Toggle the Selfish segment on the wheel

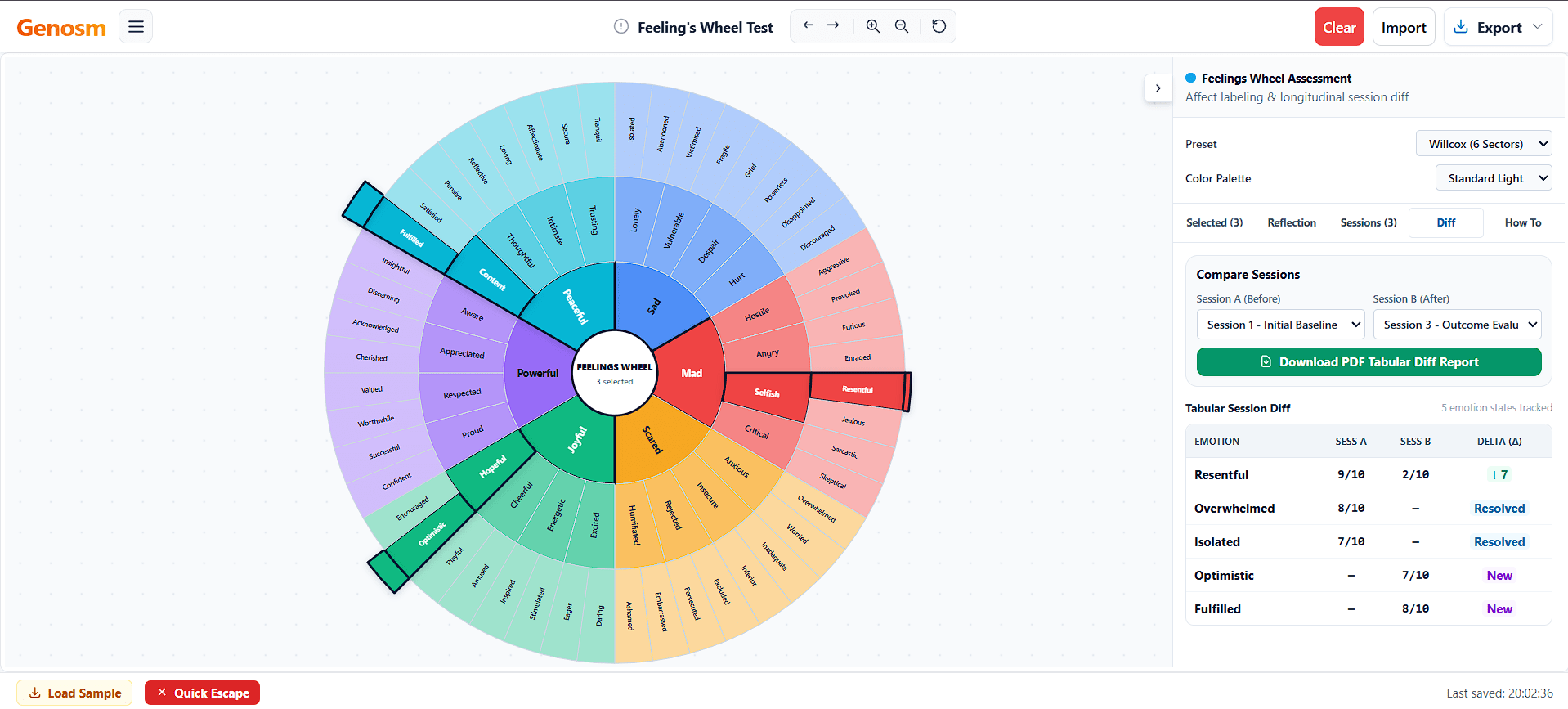coord(766,393)
